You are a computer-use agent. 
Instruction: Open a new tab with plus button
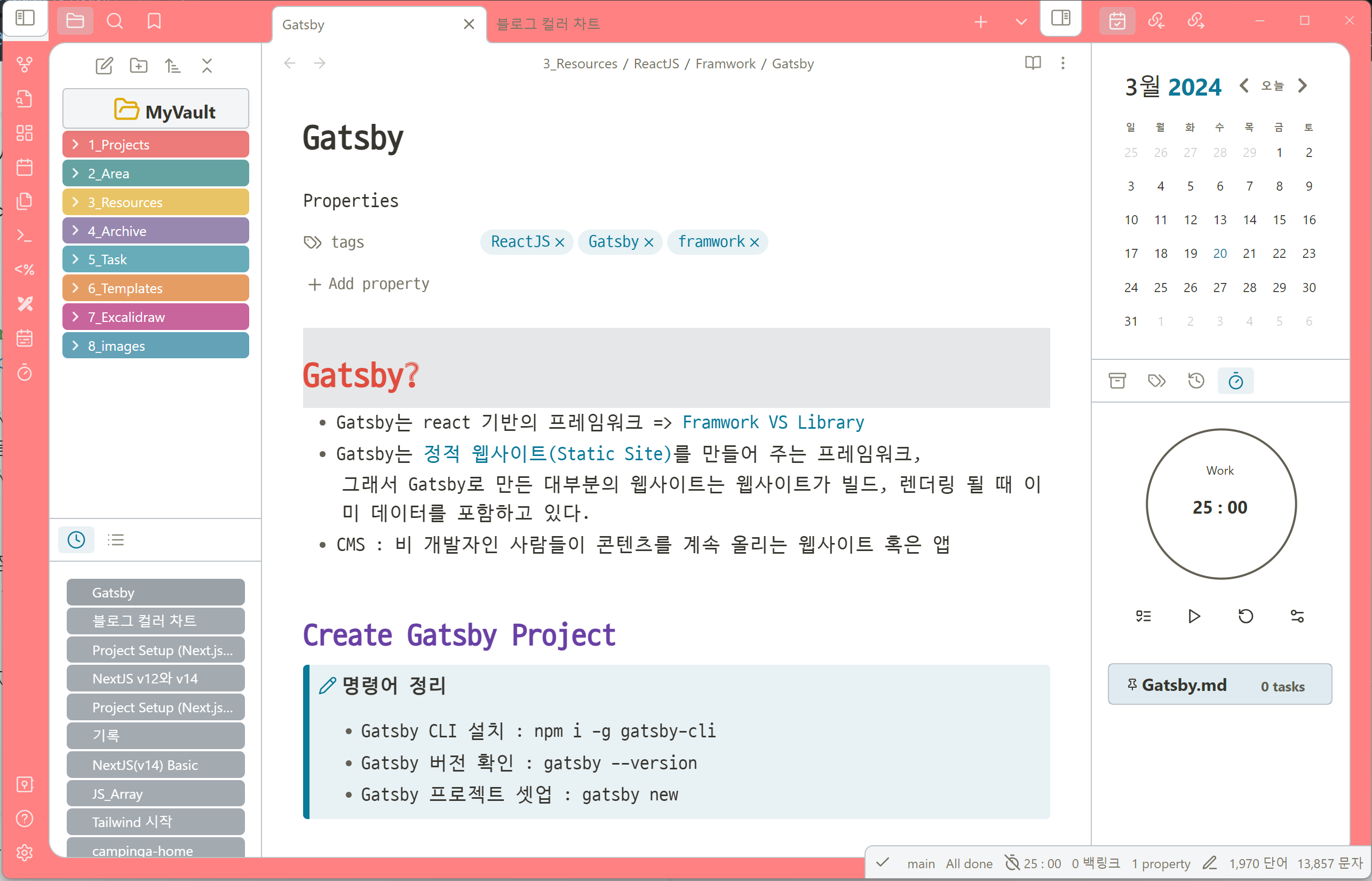click(x=981, y=22)
